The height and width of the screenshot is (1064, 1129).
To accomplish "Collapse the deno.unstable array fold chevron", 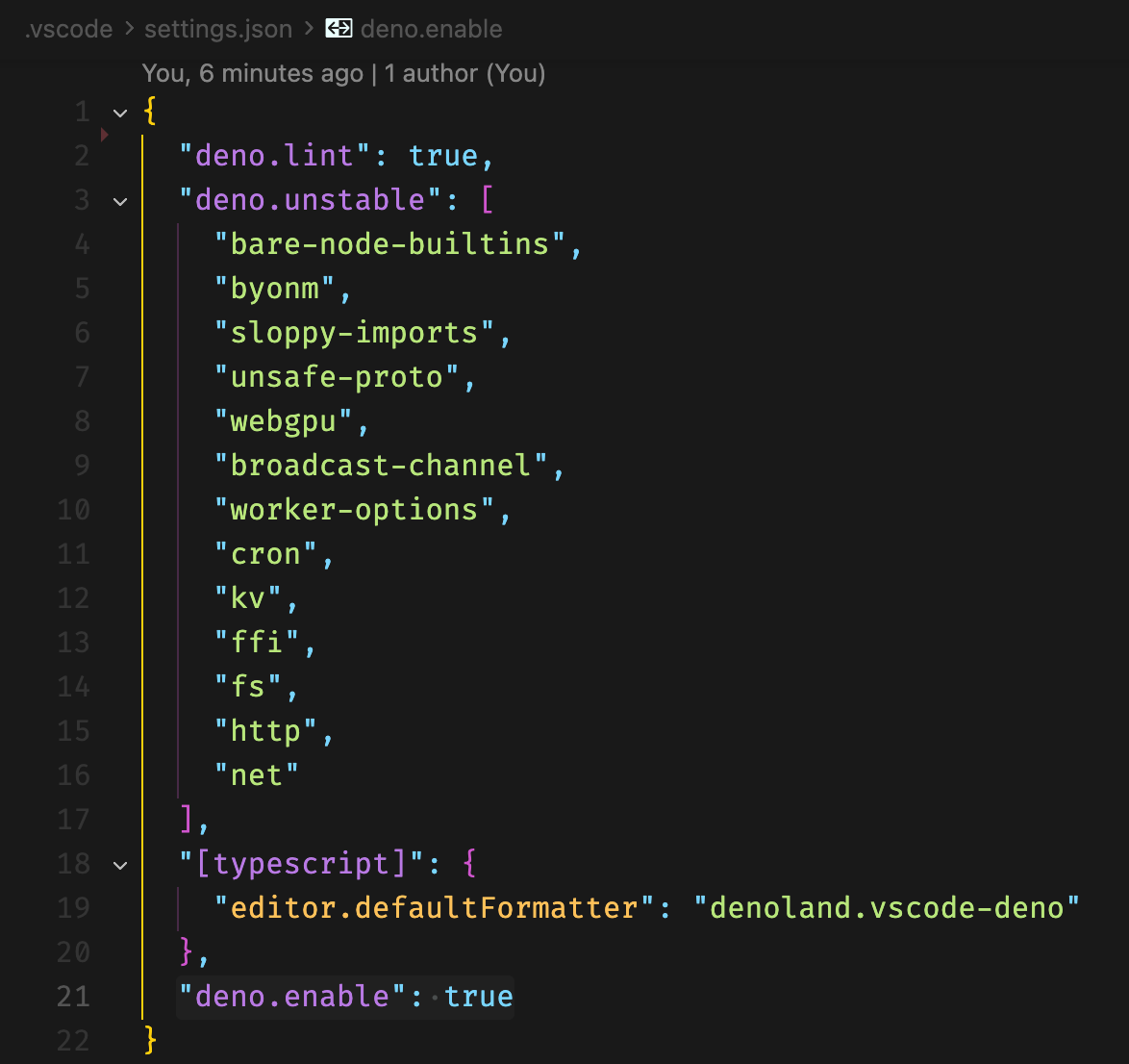I will [120, 201].
